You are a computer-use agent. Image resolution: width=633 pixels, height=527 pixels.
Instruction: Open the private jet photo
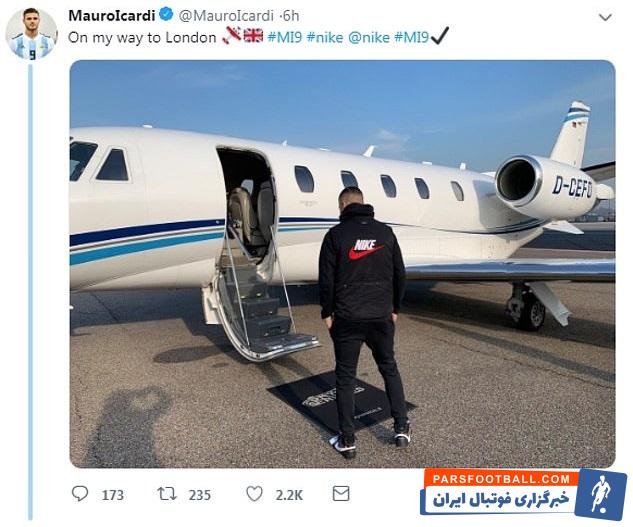point(342,264)
